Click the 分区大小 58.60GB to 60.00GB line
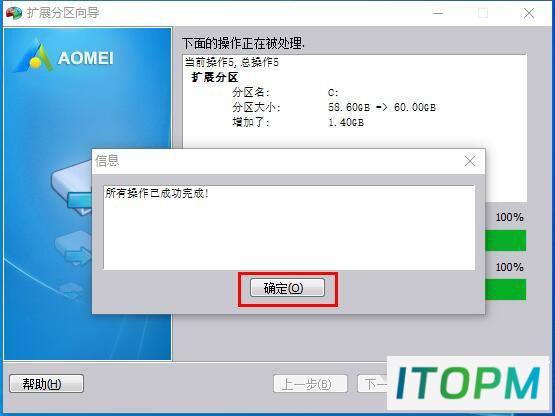Viewport: 555px width, 416px height. (x=334, y=107)
